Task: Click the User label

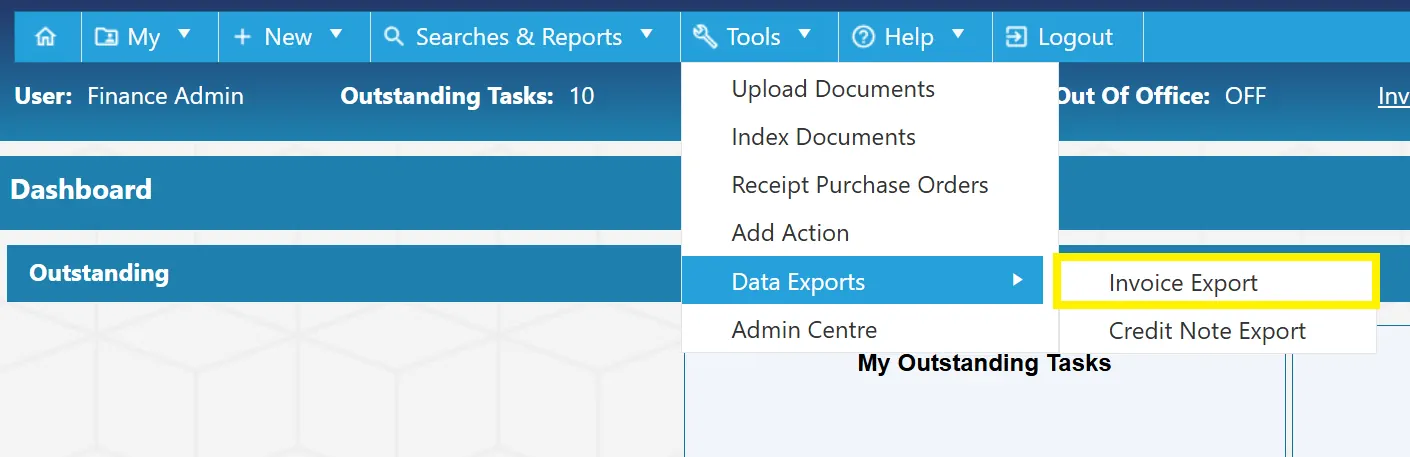Action: coord(43,96)
